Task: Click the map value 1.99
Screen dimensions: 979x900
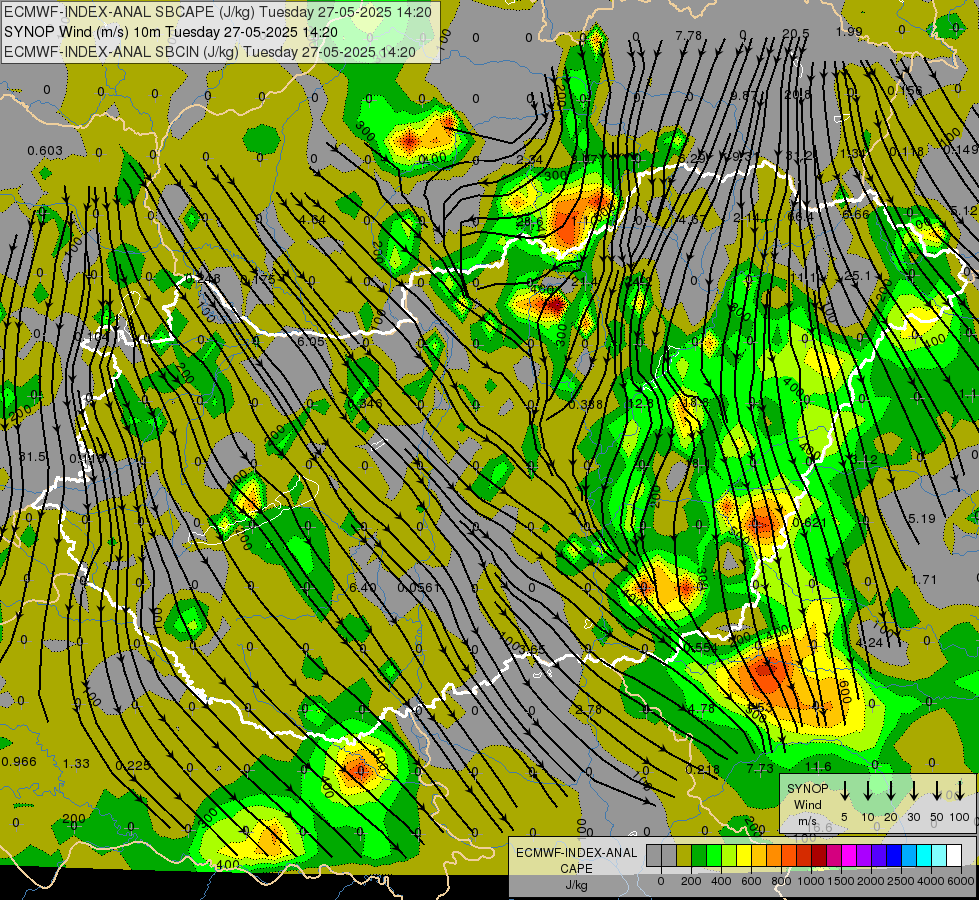Action: pos(849,31)
